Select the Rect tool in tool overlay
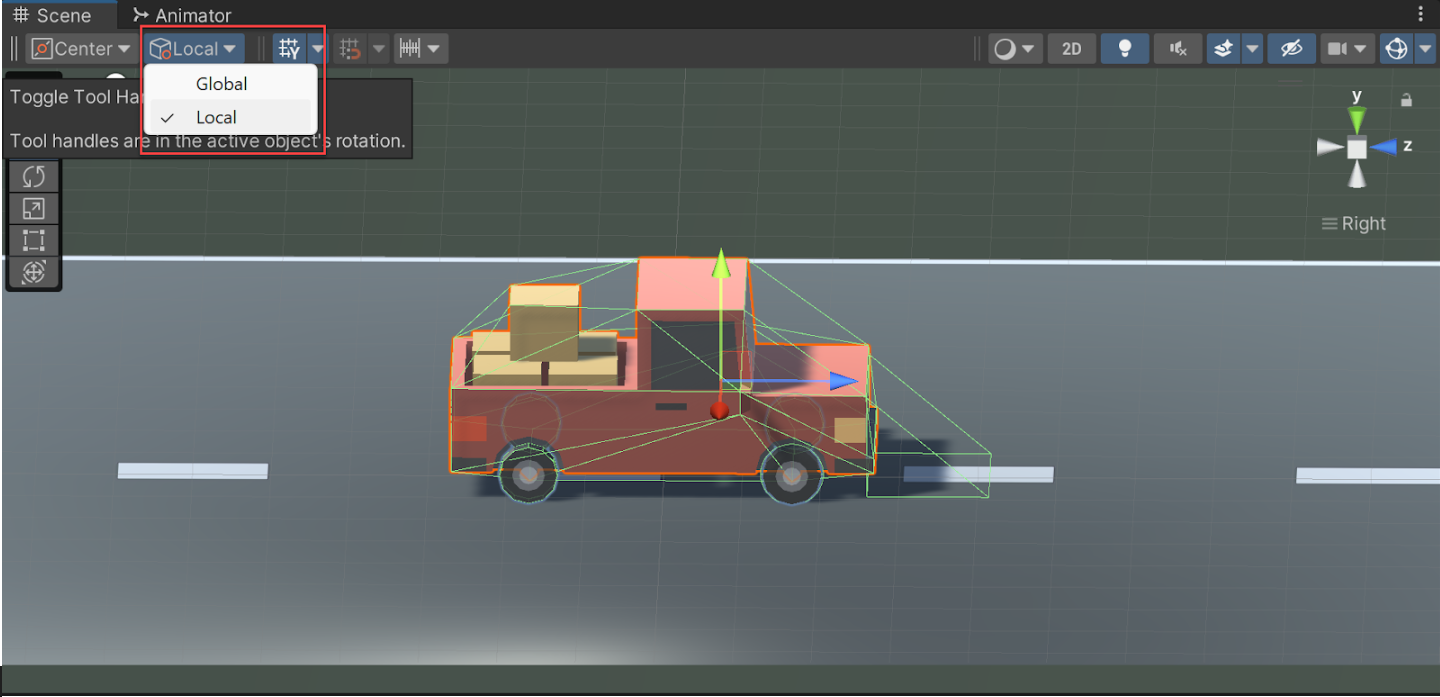 [x=33, y=240]
